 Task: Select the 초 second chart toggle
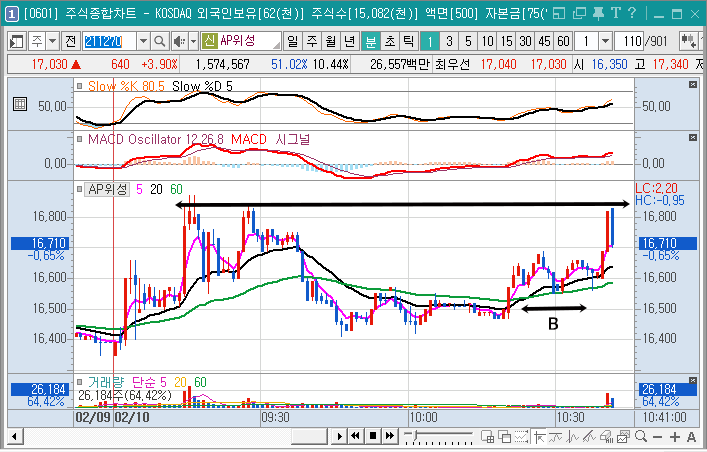(390, 42)
